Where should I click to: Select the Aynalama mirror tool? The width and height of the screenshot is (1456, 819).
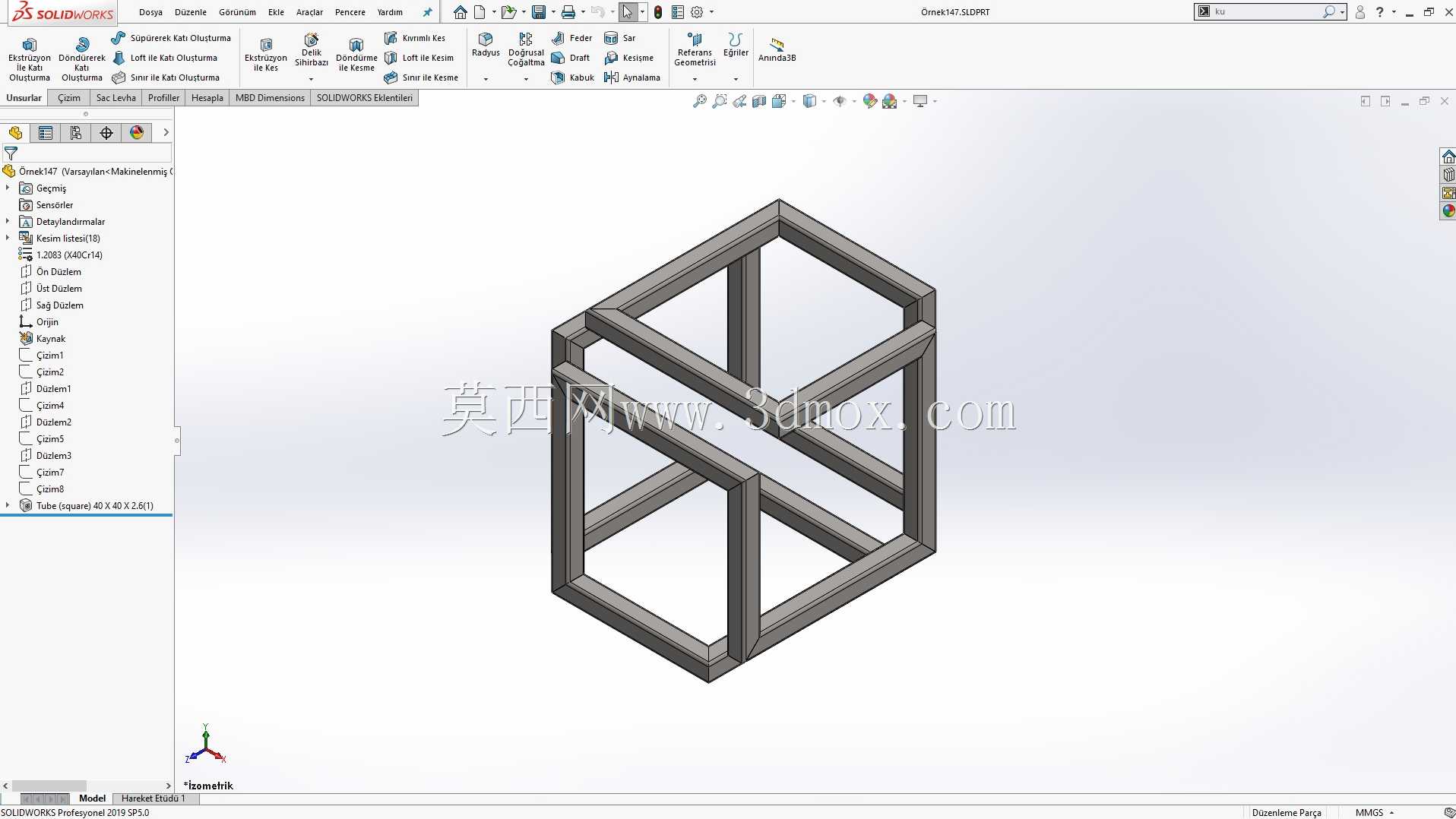(x=631, y=77)
